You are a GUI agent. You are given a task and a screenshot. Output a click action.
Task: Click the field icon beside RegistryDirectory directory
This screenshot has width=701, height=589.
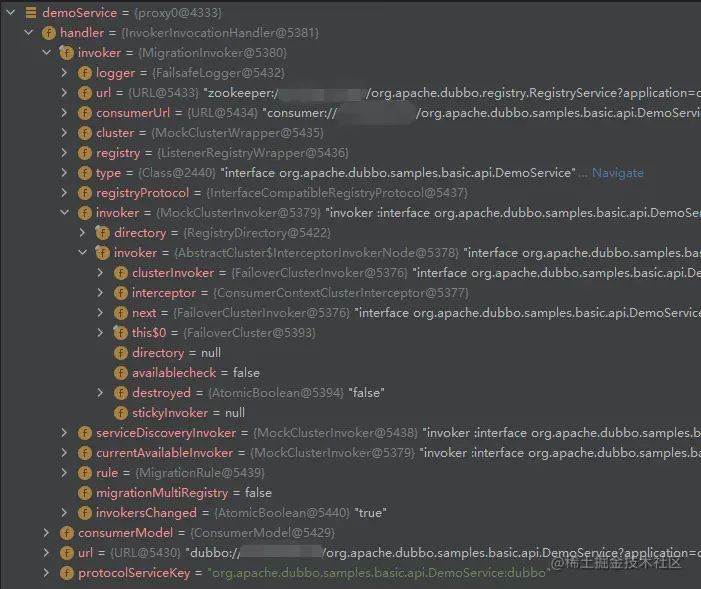tap(102, 233)
